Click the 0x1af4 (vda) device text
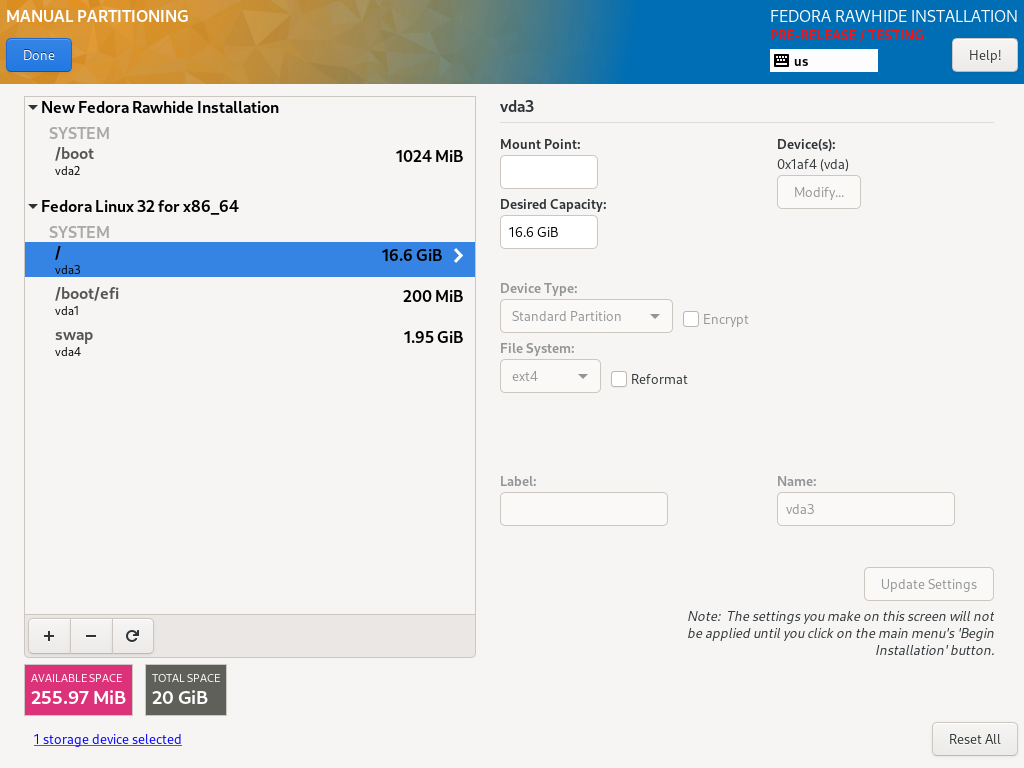Screen dimensions: 1024x768 (x=812, y=165)
